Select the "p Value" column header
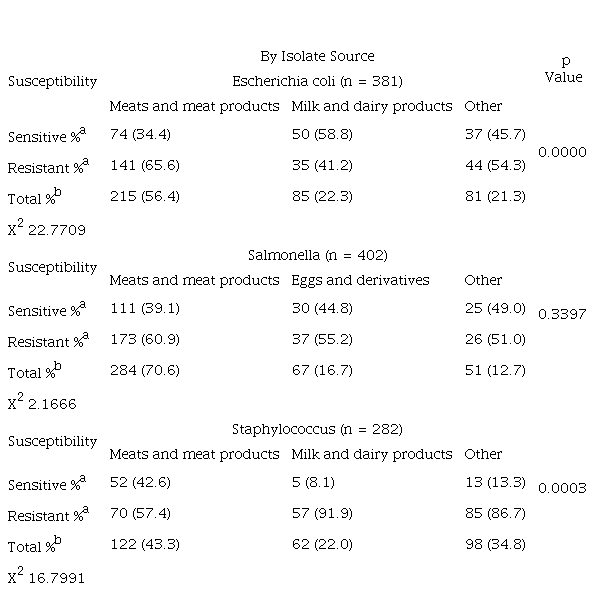 coord(563,69)
